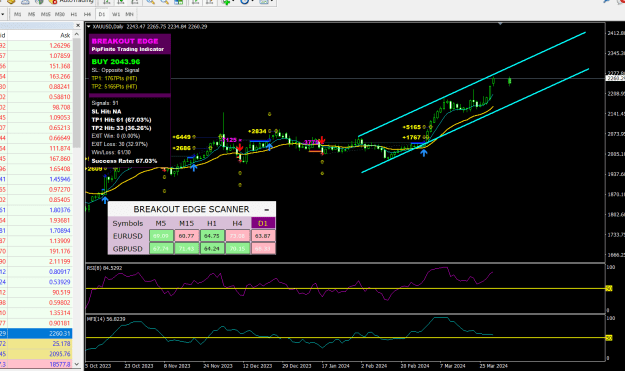The height and width of the screenshot is (371, 625).
Task: Click the scanner M5 column header
Action: (x=161, y=223)
